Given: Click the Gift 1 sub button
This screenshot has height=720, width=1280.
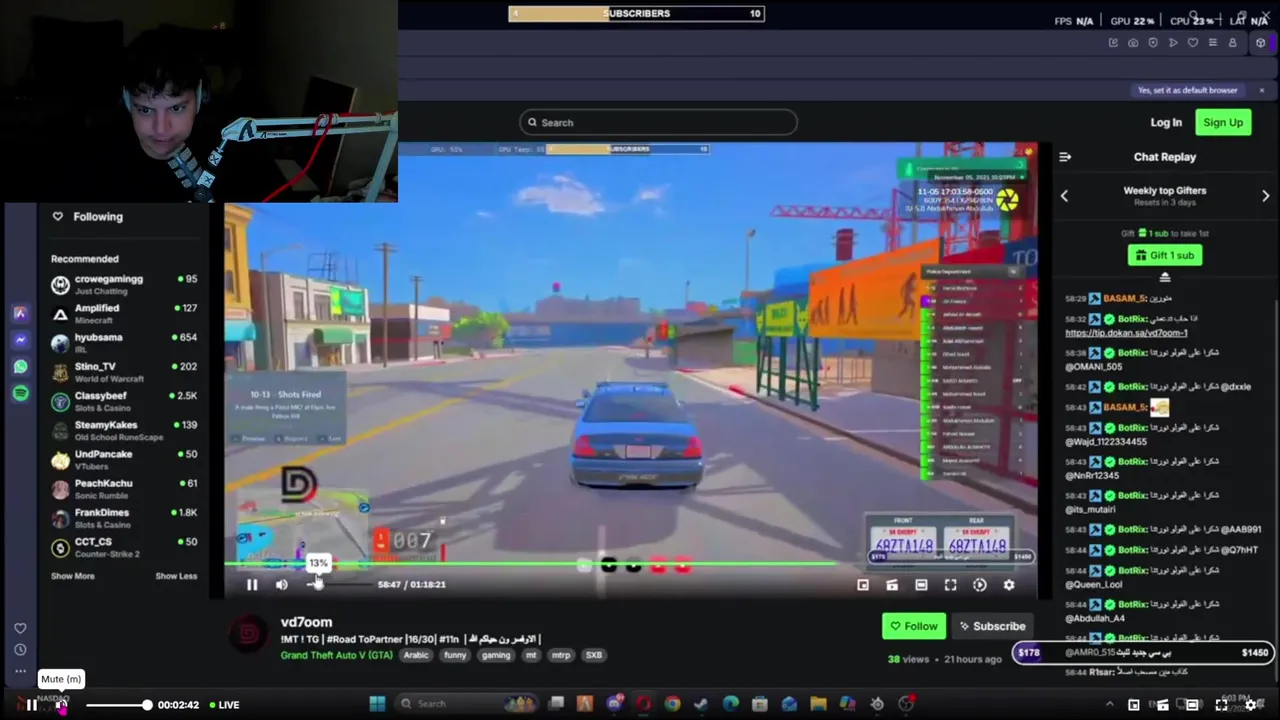Looking at the screenshot, I should pyautogui.click(x=1164, y=255).
